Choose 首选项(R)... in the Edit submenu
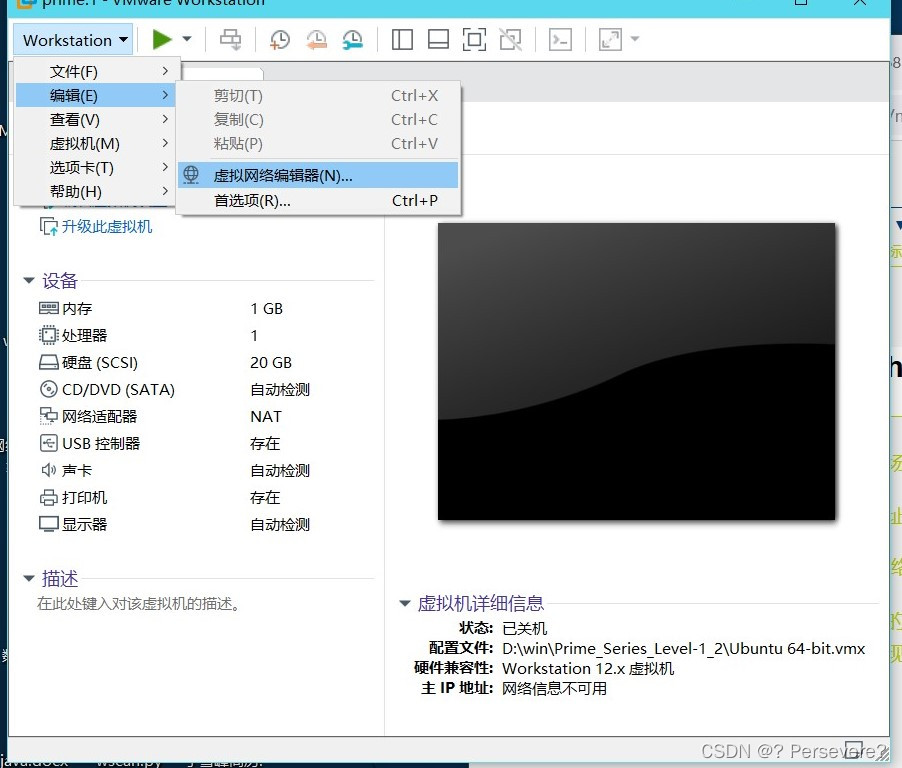Screen dimensions: 902x768 [318, 200]
